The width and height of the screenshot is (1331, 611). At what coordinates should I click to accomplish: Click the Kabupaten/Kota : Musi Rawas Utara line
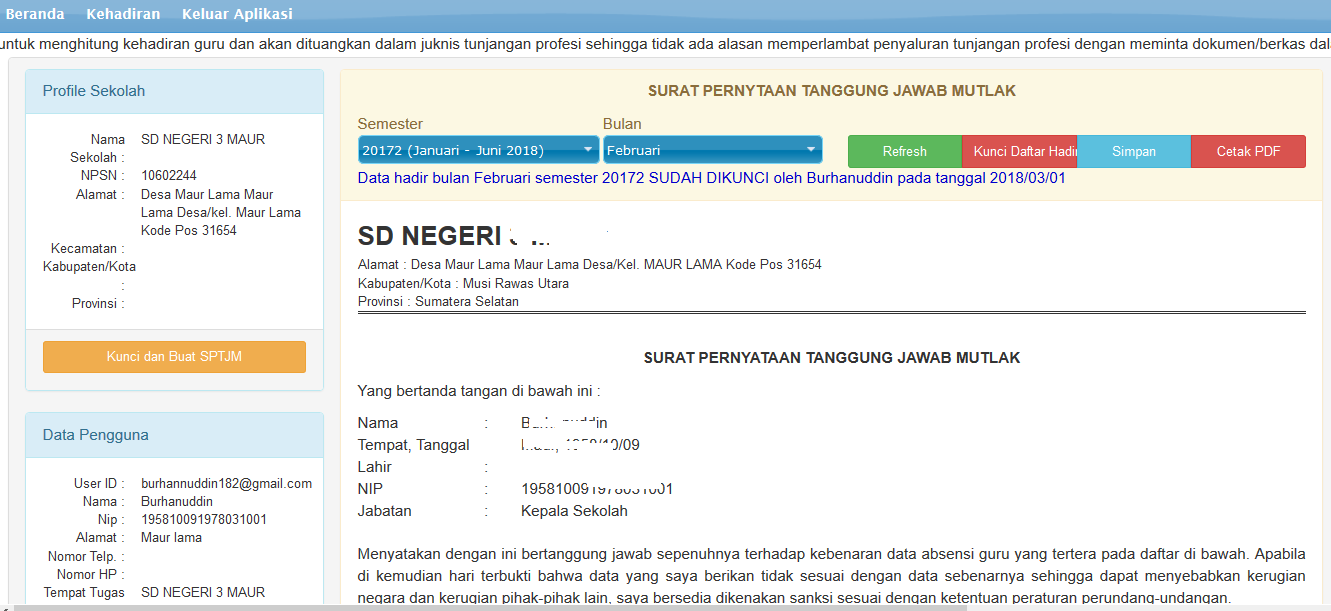pos(463,283)
